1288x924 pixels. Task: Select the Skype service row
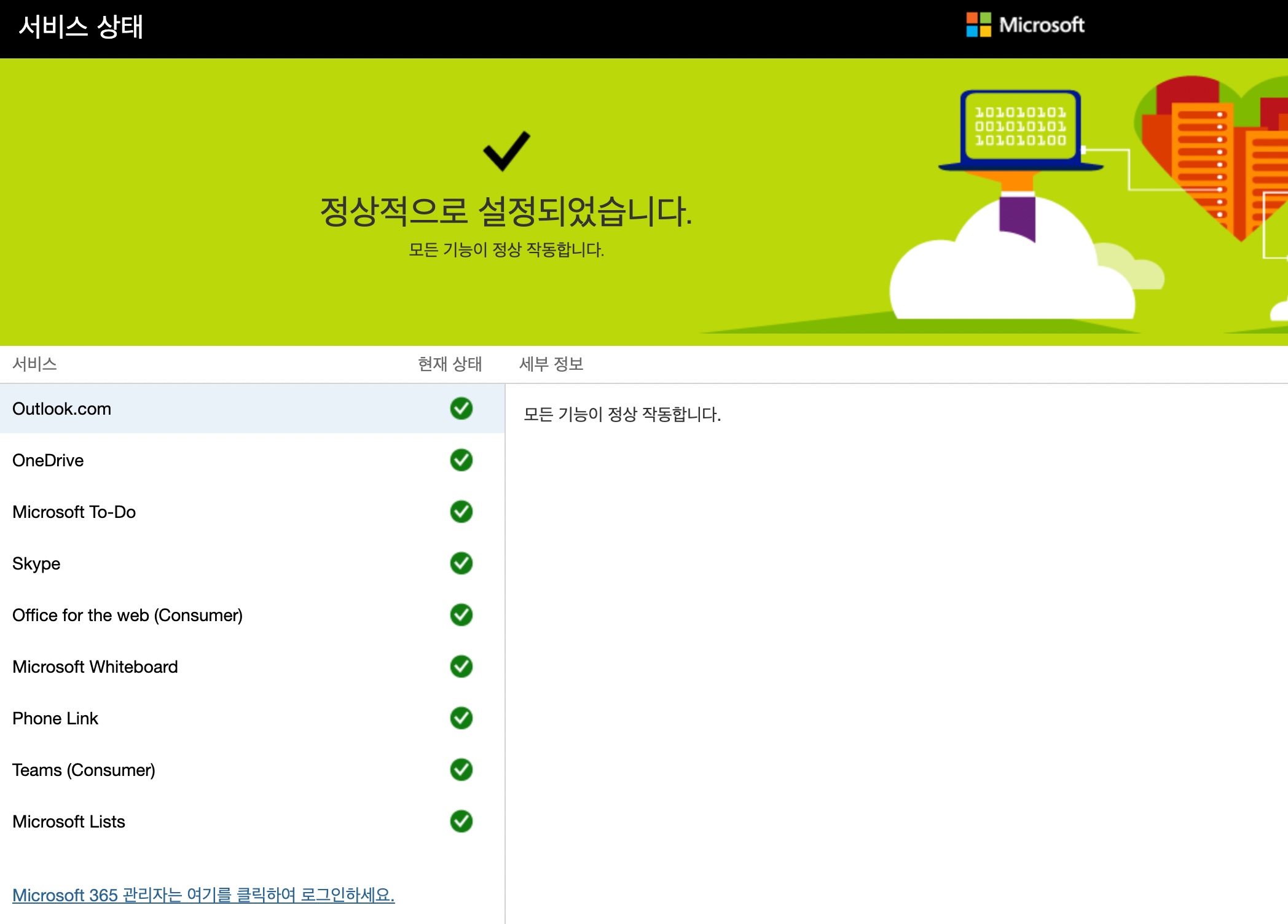[252, 563]
